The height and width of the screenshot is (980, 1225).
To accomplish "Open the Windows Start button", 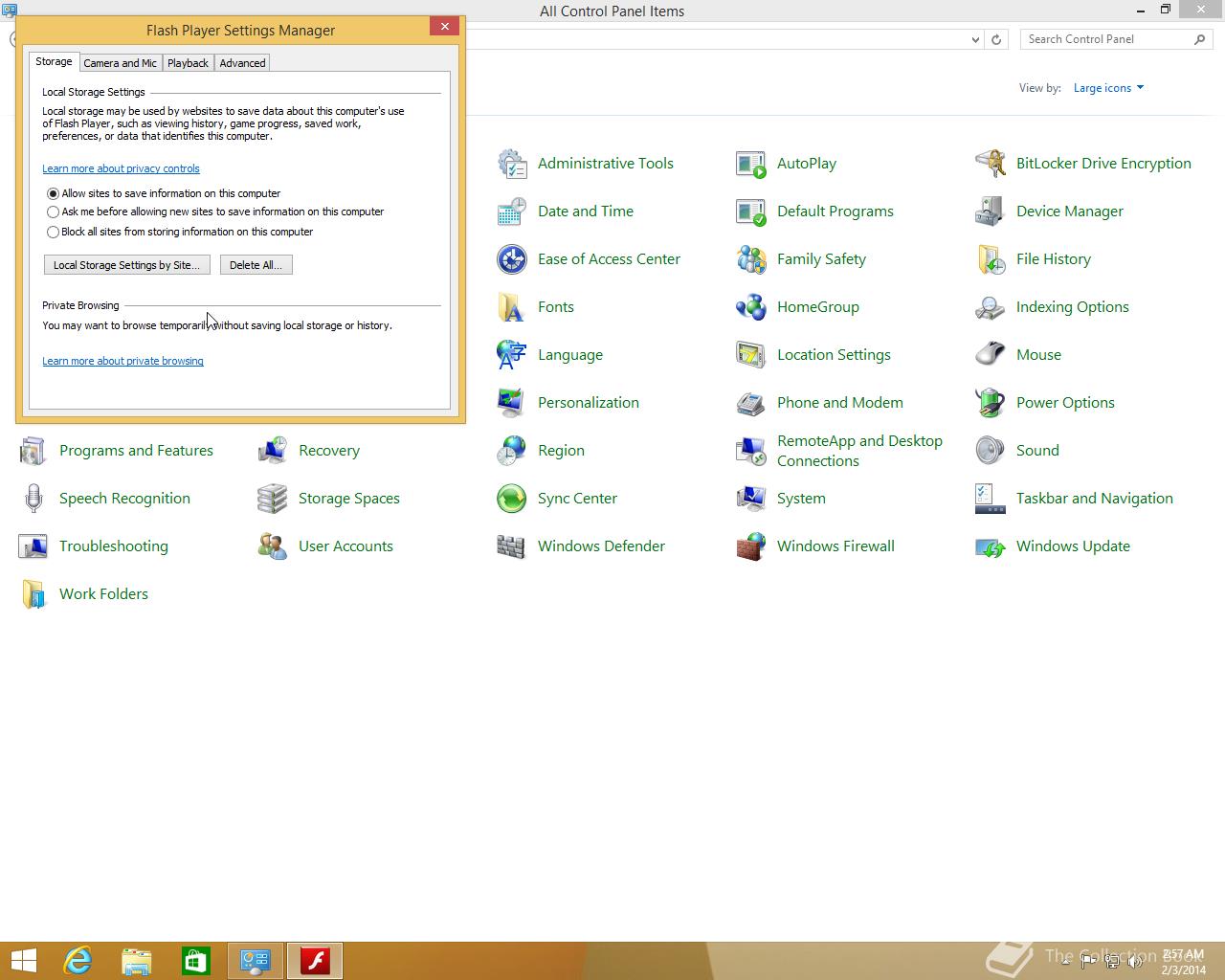I will pos(23,961).
